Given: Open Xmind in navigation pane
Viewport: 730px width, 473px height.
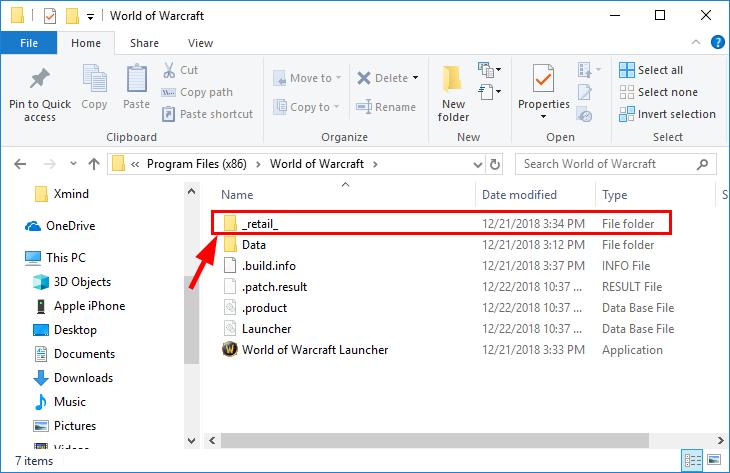Looking at the screenshot, I should click(61, 194).
